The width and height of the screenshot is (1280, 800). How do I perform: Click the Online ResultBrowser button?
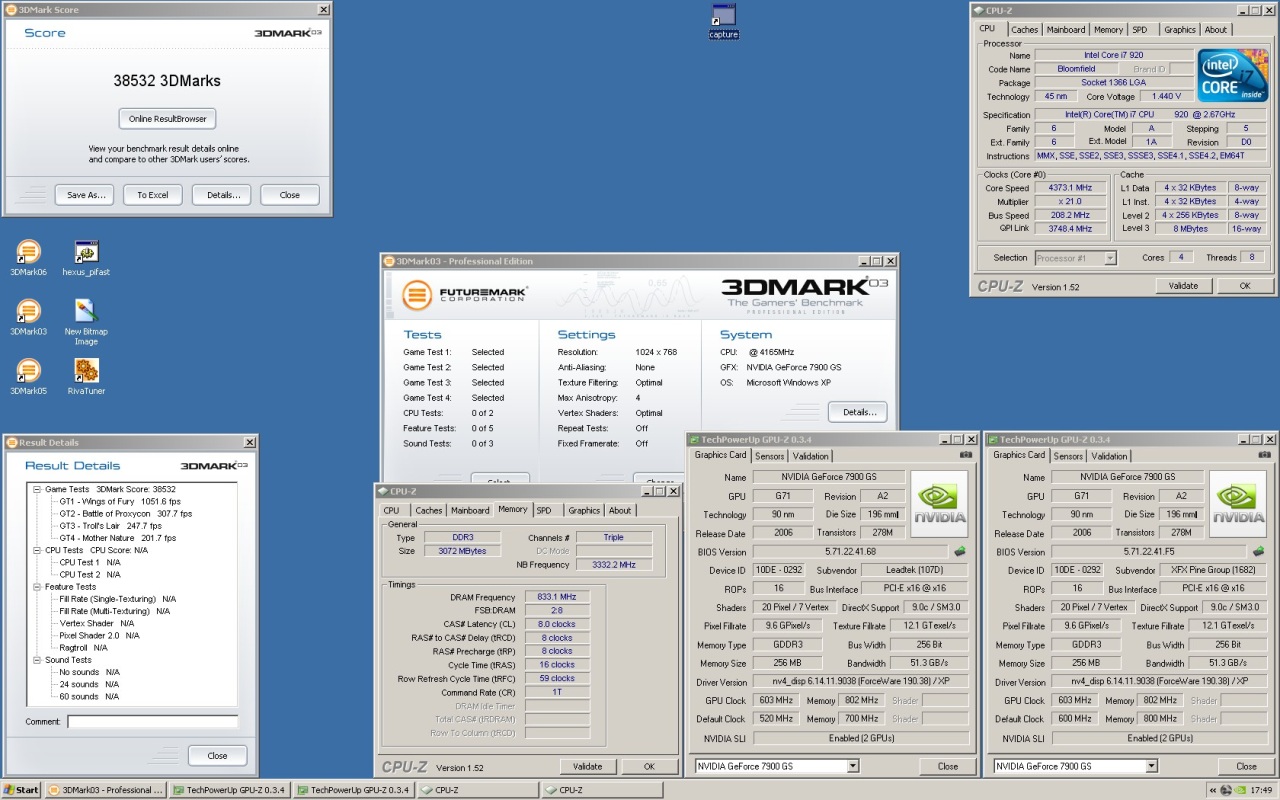click(167, 118)
